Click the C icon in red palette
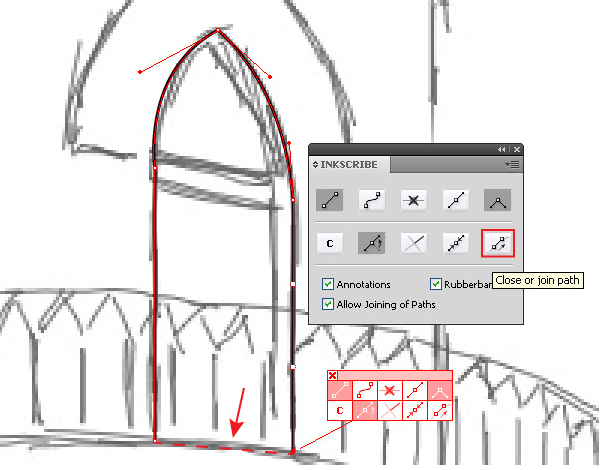The image size is (600, 470). (x=340, y=411)
